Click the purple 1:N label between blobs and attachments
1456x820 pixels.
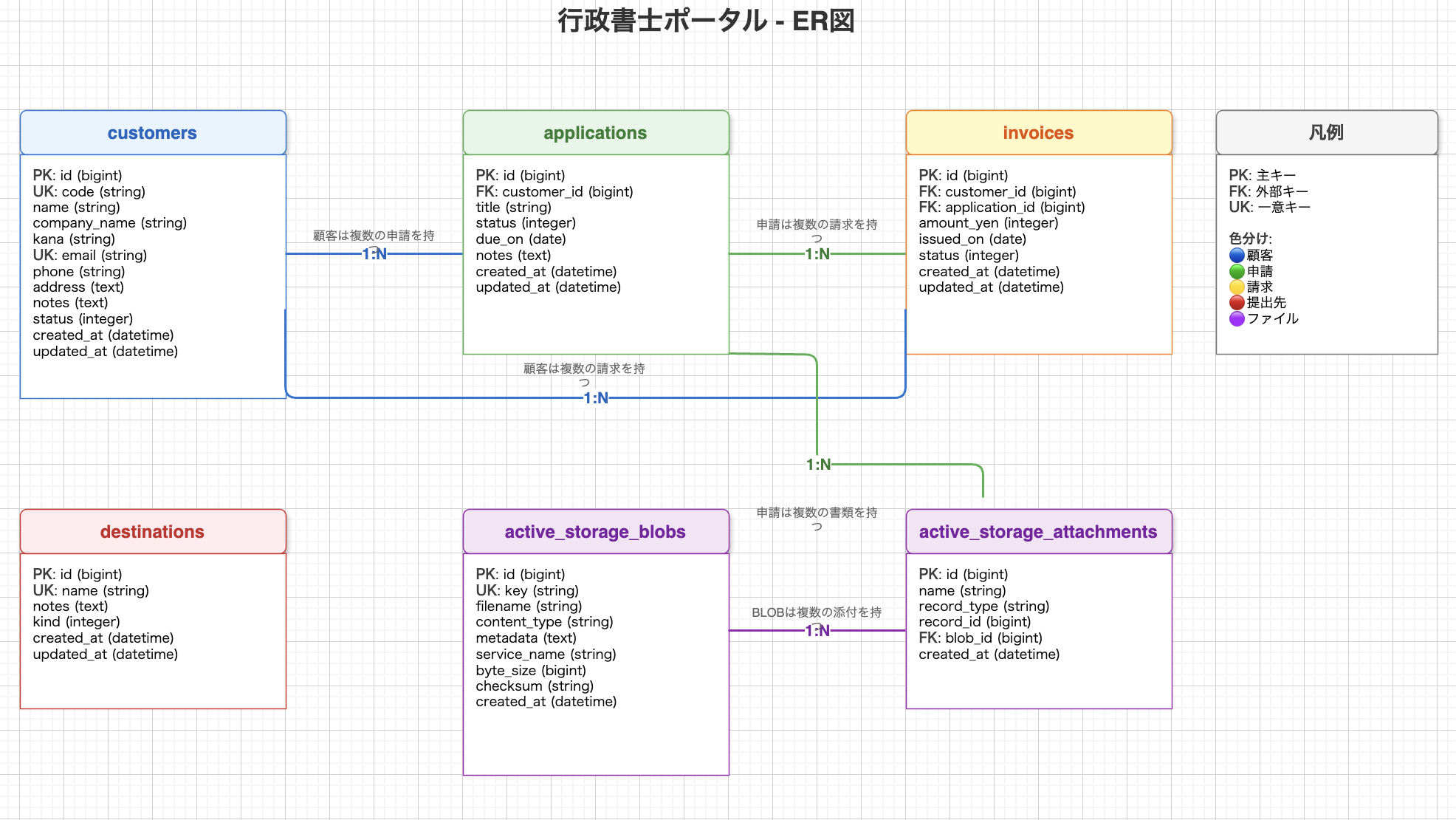pyautogui.click(x=817, y=631)
